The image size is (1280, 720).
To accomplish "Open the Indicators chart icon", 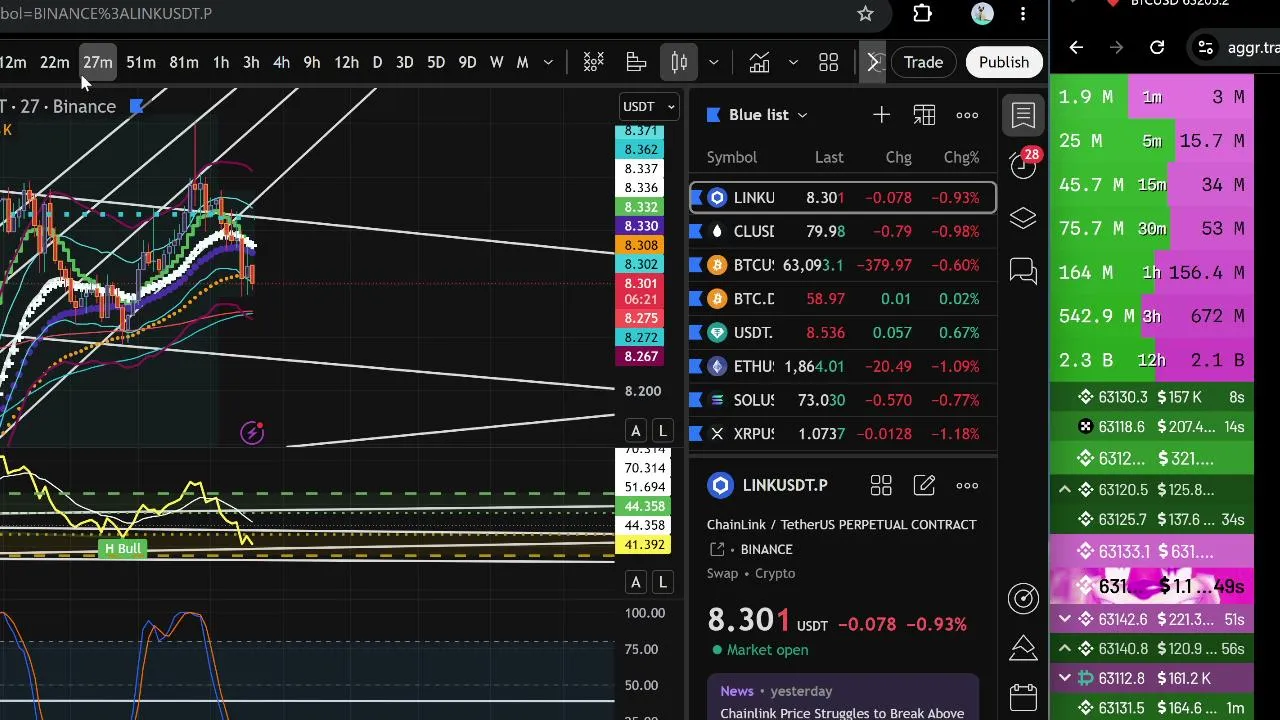I will coord(759,63).
